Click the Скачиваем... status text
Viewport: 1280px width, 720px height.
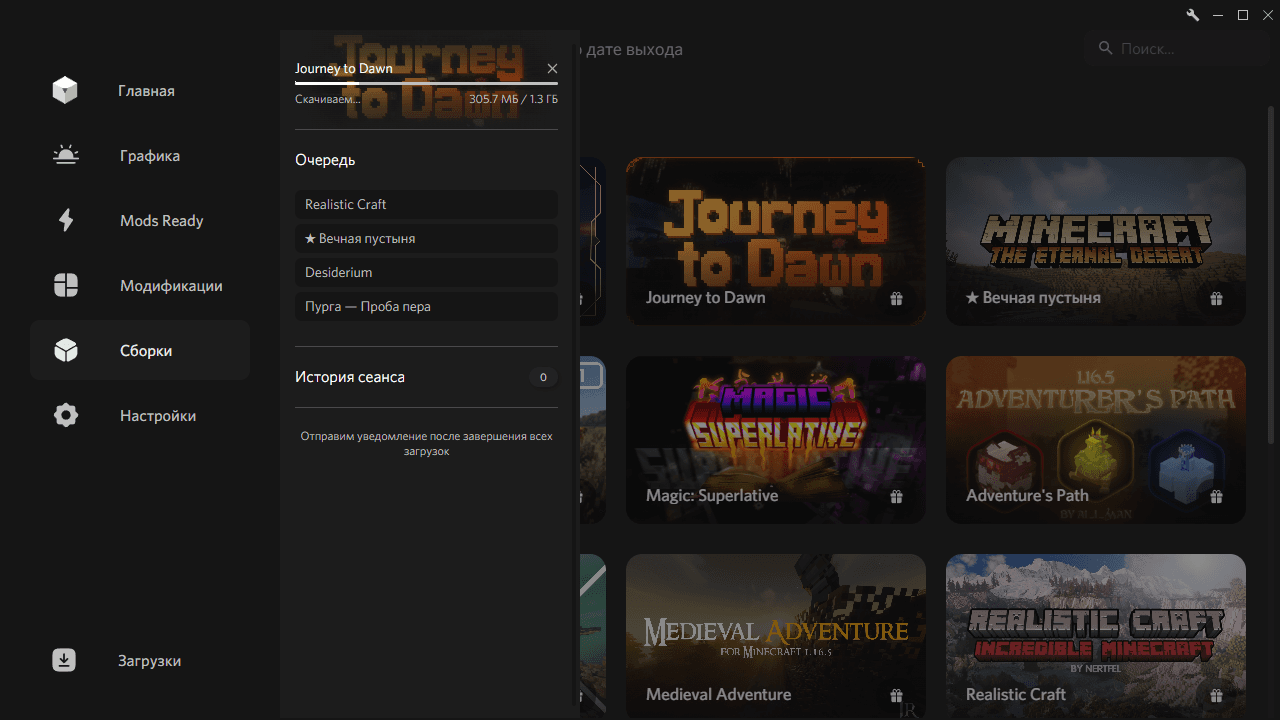click(x=327, y=99)
